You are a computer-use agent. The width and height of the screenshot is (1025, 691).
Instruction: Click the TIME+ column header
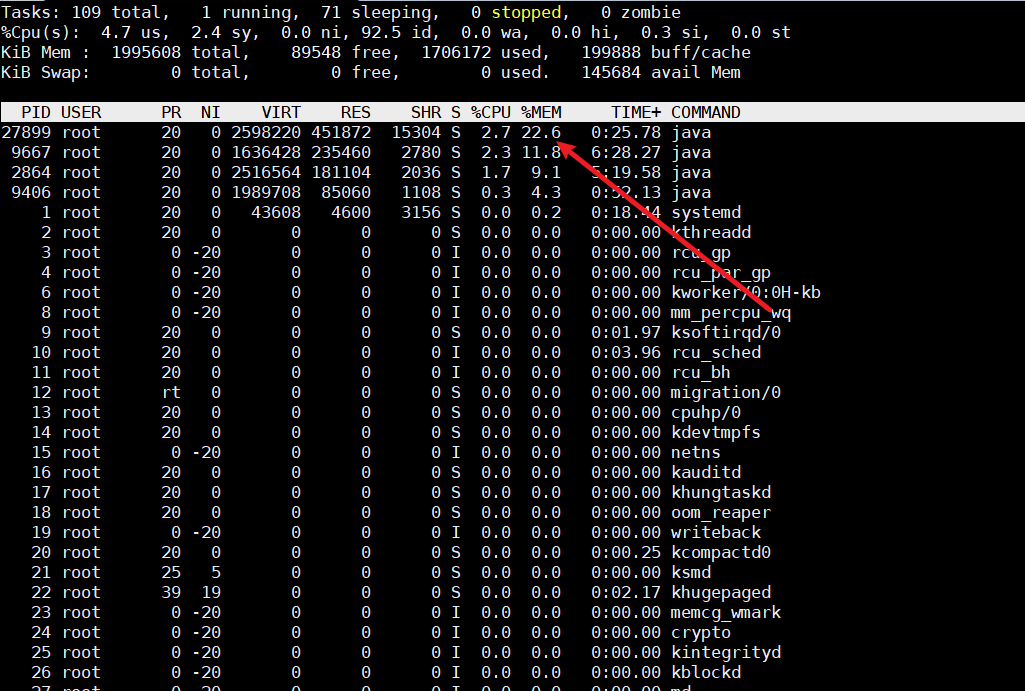636,112
